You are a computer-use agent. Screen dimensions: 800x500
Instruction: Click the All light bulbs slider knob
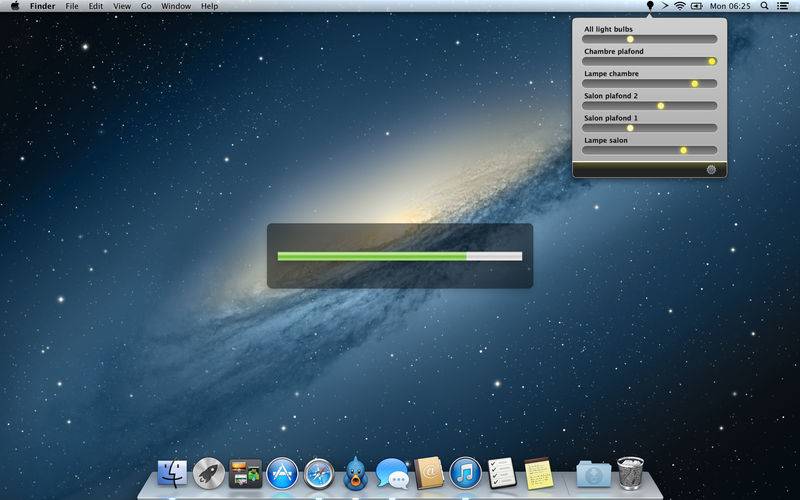(x=630, y=39)
